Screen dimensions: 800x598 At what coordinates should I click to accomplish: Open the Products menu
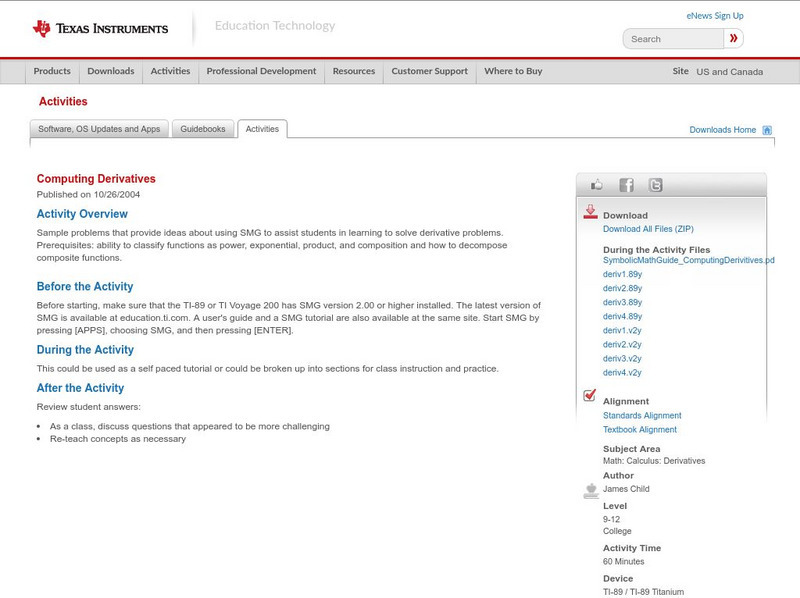point(52,71)
